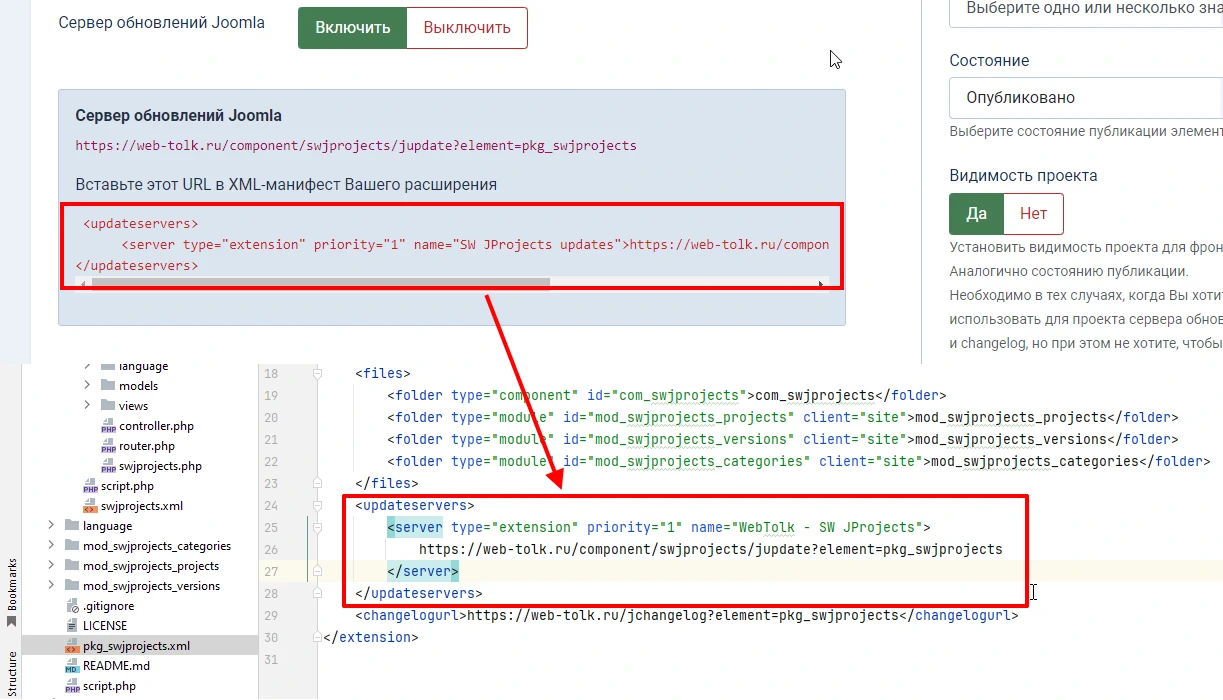Collapse the updateservers fold marker on line 24
The width and height of the screenshot is (1223, 700).
click(318, 506)
